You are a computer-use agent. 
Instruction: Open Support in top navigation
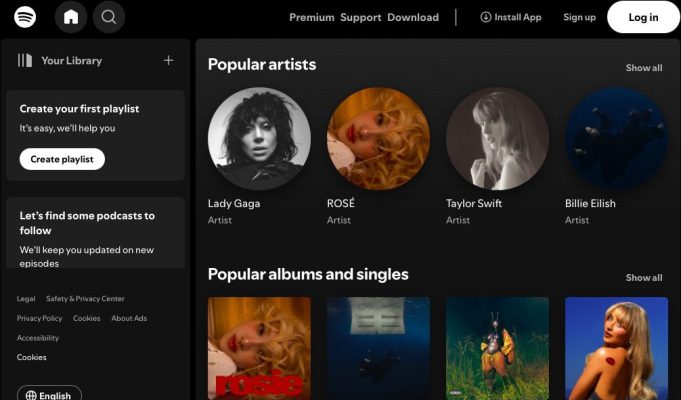coord(360,17)
